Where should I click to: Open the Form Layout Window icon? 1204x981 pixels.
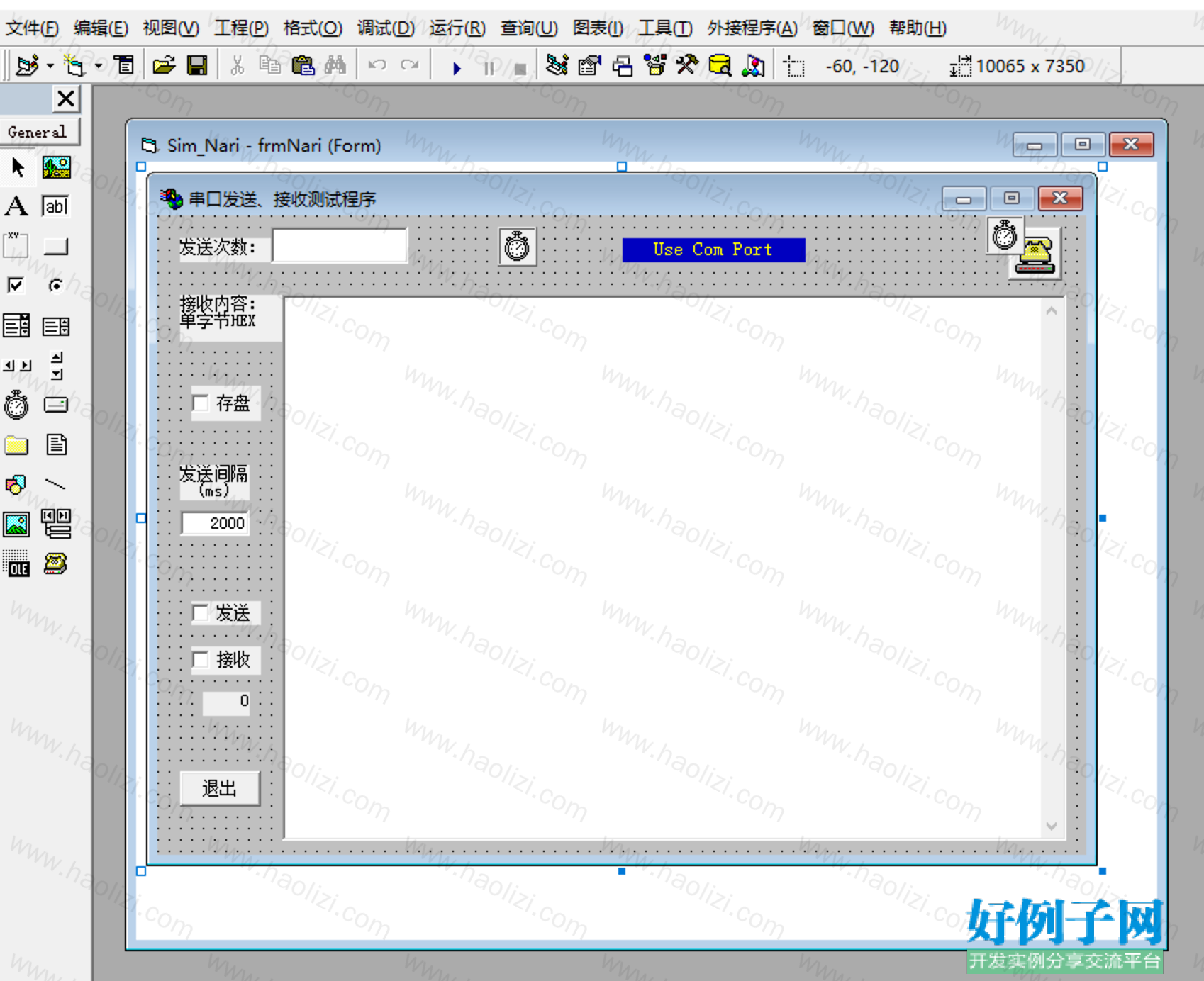pos(622,66)
